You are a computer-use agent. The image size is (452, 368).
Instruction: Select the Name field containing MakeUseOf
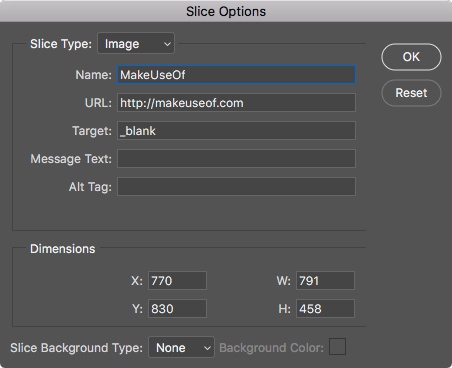pyautogui.click(x=236, y=75)
